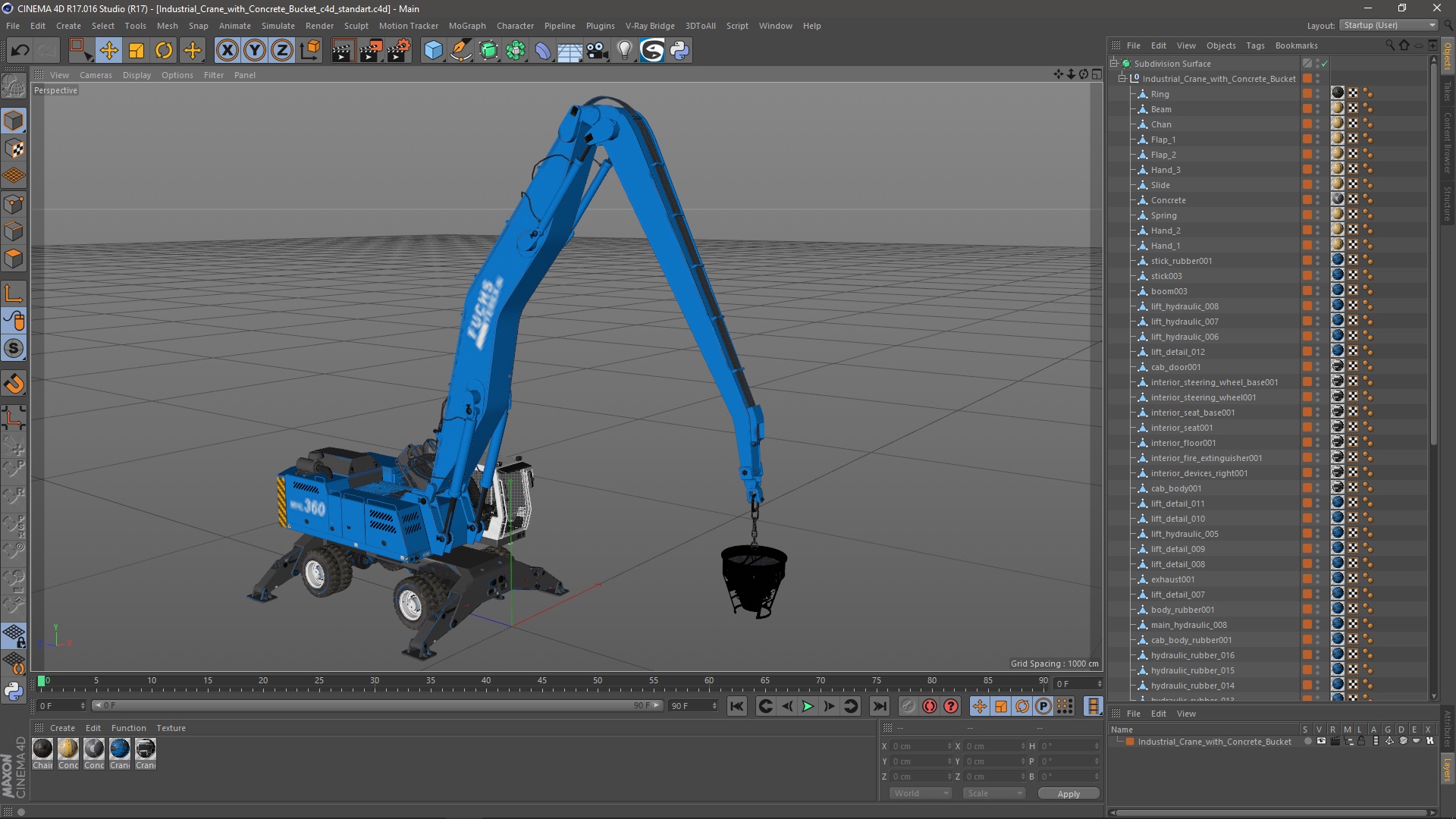Screen dimensions: 1456x819
Task: Select the Move tool in top toolbar
Action: [108, 51]
